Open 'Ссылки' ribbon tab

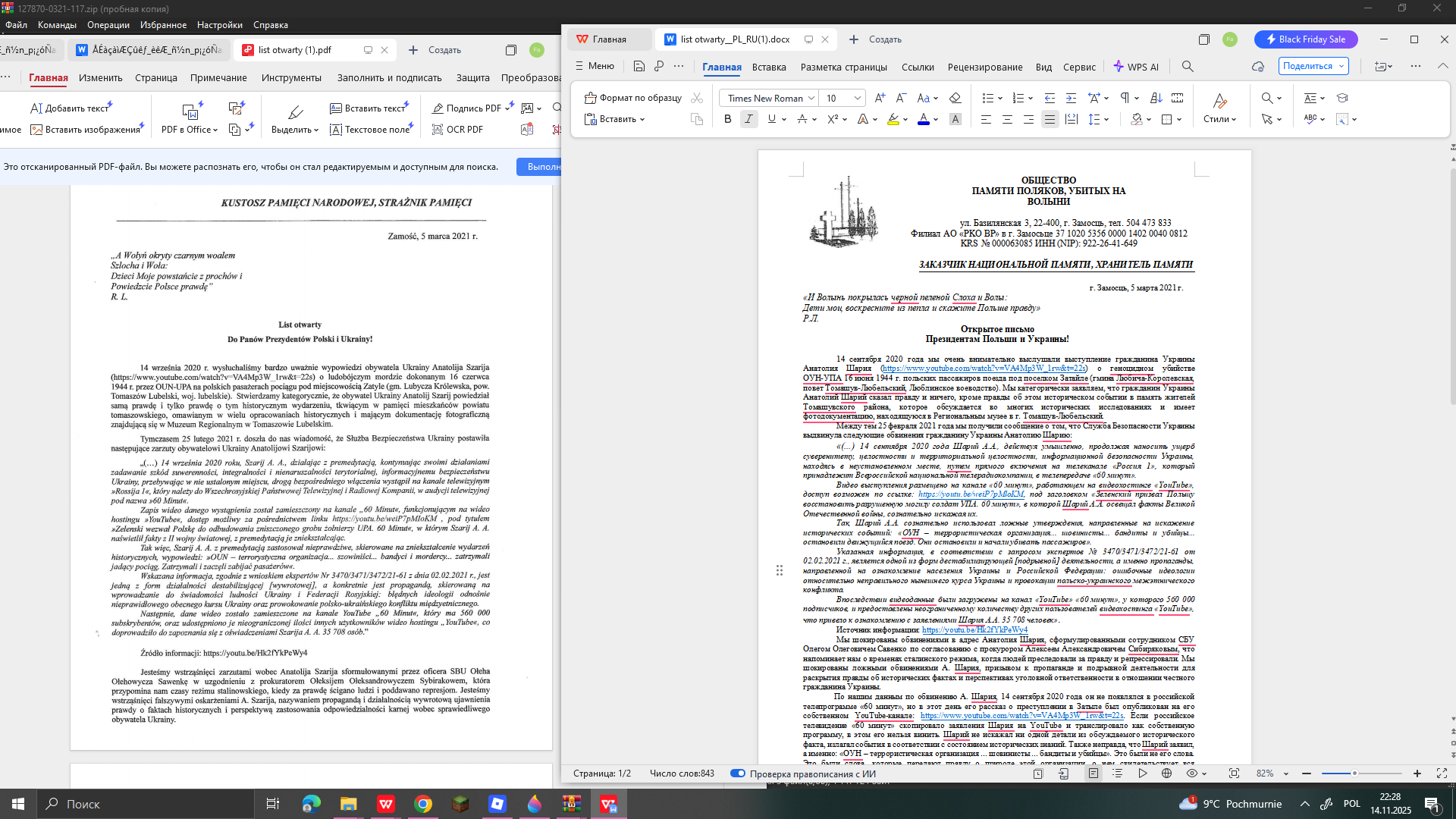pyautogui.click(x=918, y=67)
